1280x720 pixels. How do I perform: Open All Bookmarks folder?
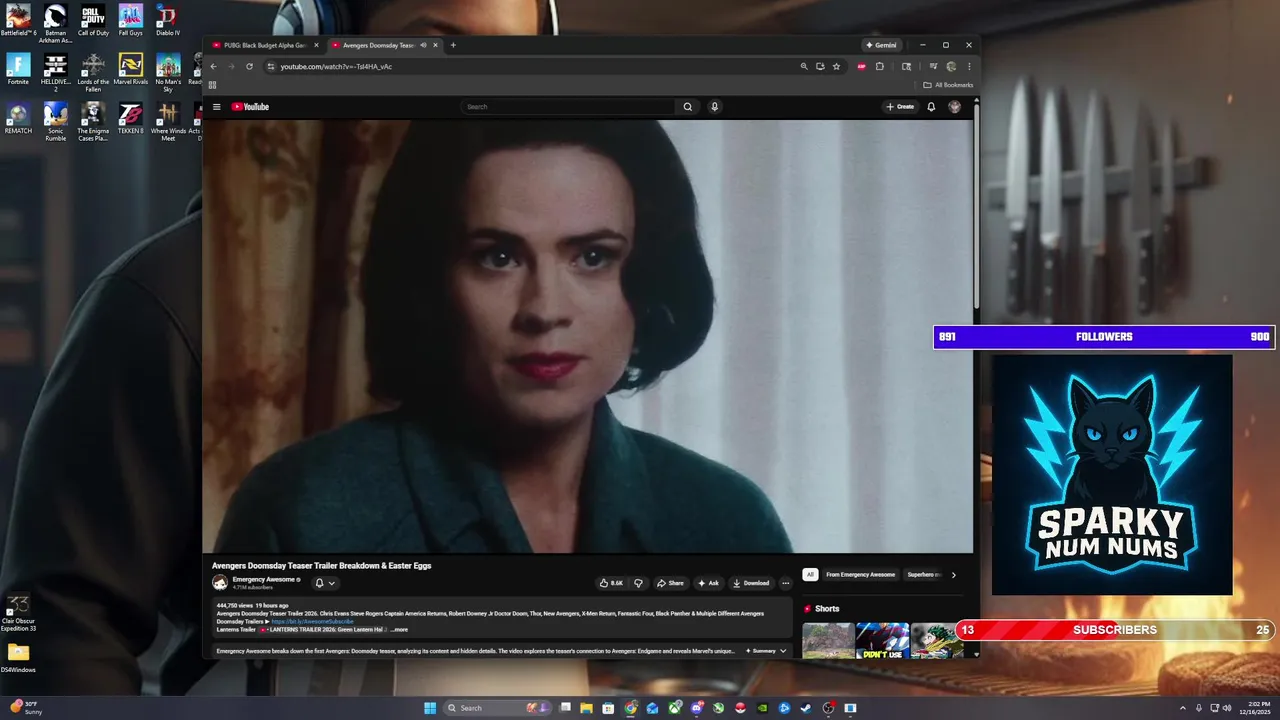pos(948,85)
